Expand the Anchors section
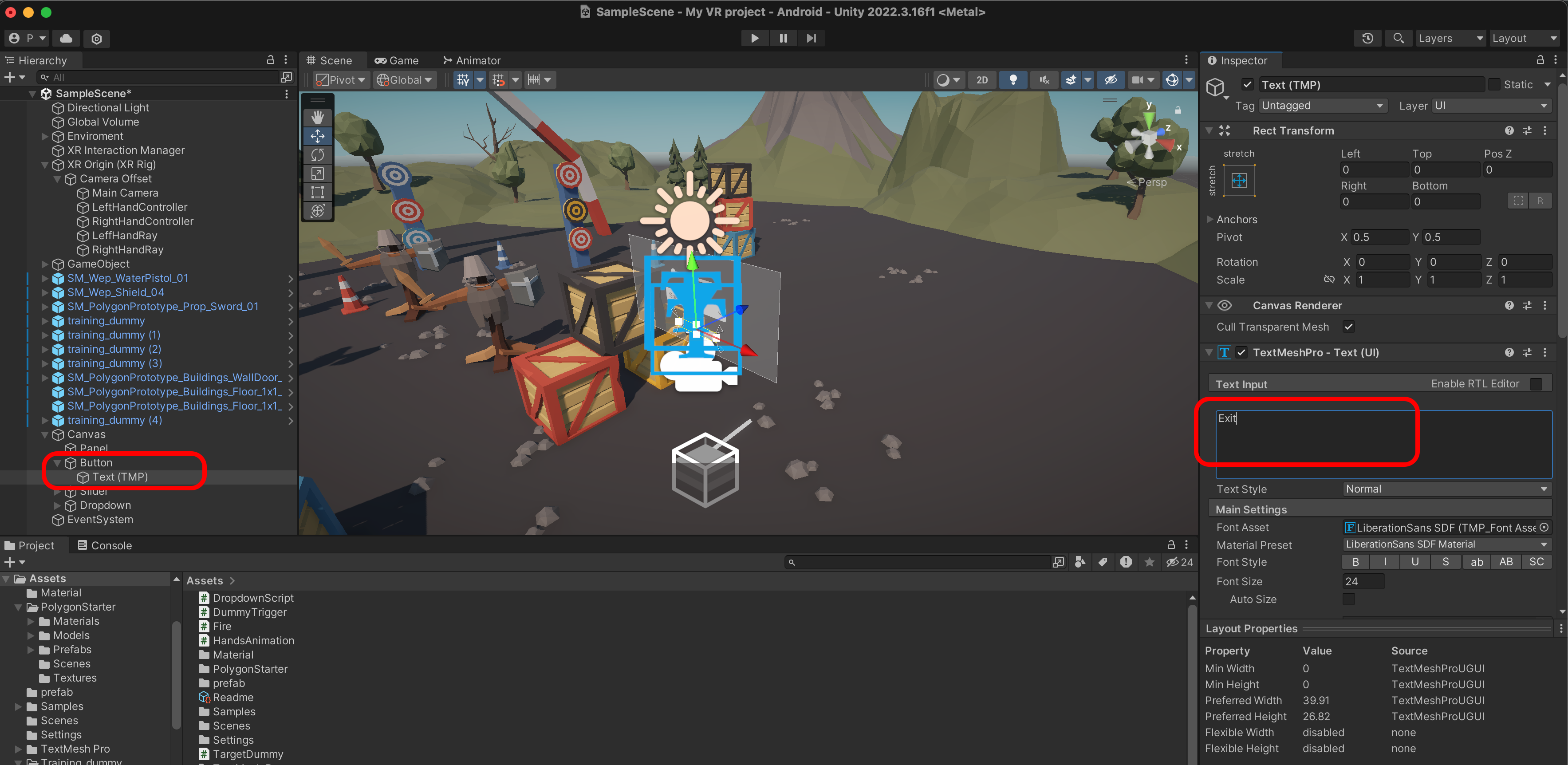Viewport: 1568px width, 765px height. click(1209, 220)
